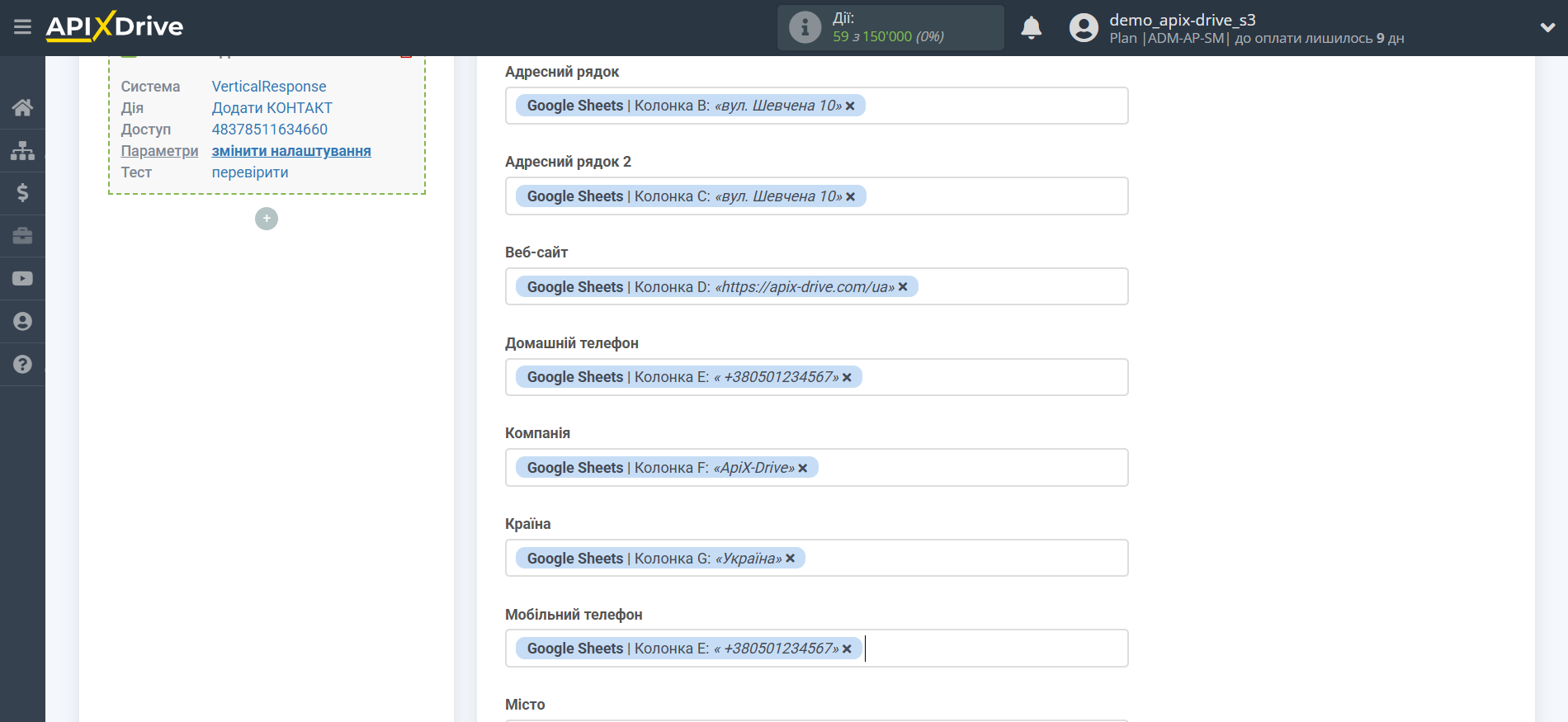The height and width of the screenshot is (722, 1568).
Task: Remove Колонка D tag from Веб-сайт
Action: 903,287
